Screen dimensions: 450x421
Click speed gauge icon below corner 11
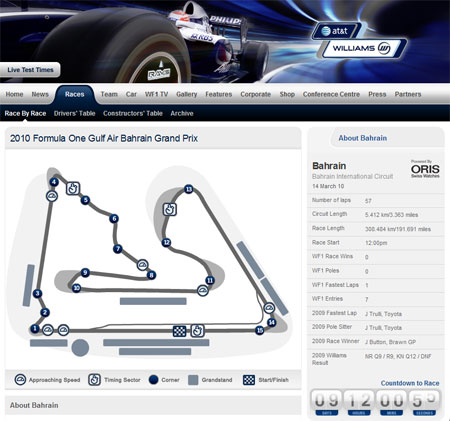coord(203,290)
